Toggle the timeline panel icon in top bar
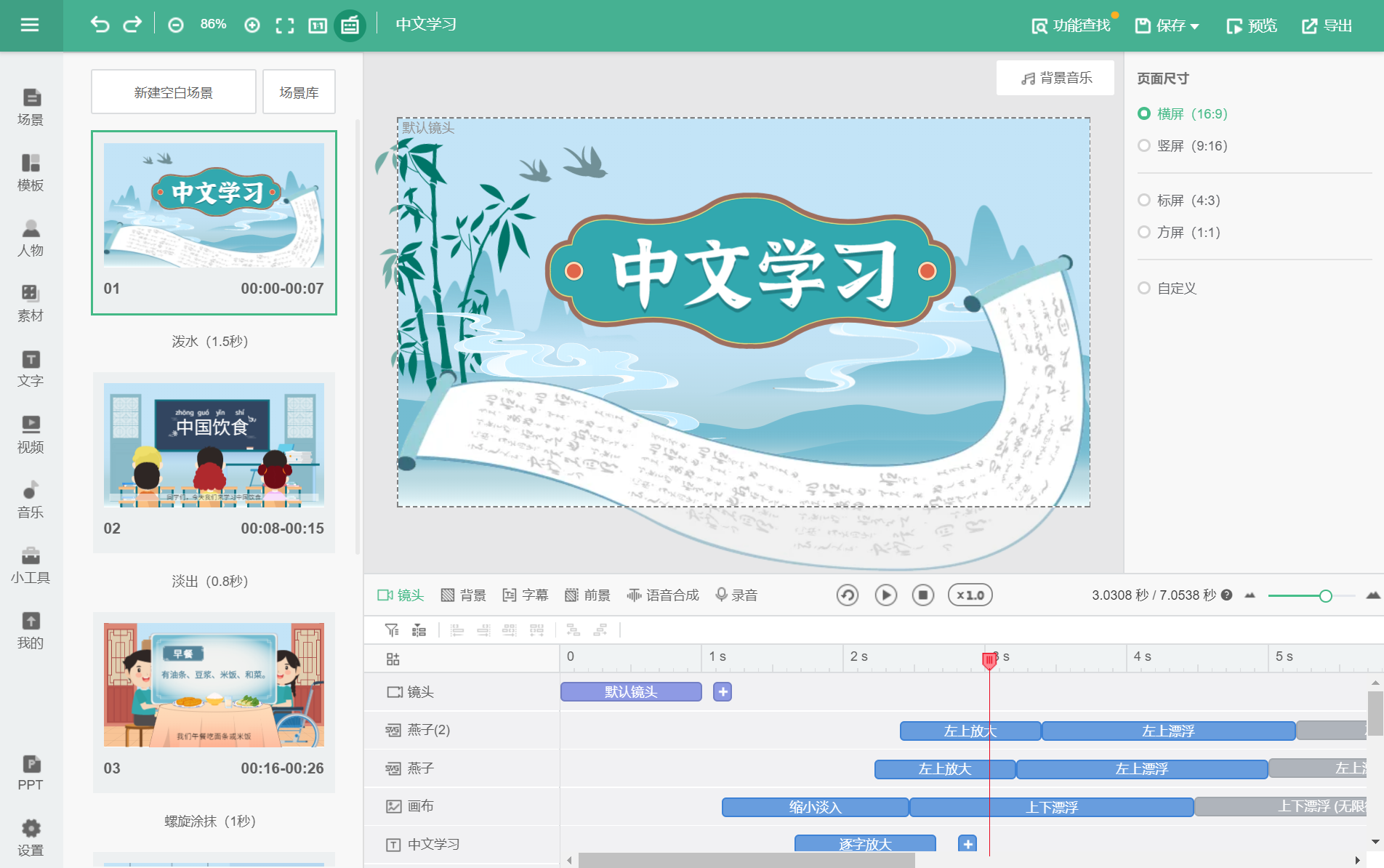The image size is (1384, 868). 350,26
